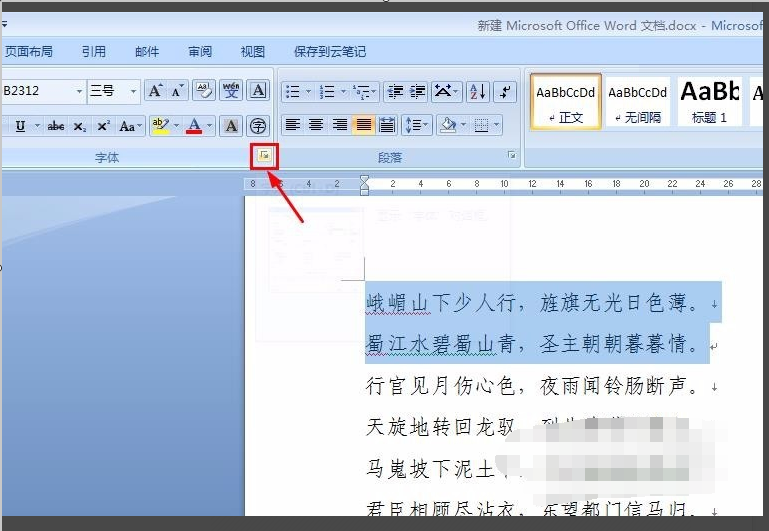Open the Font dialog launcher
Viewport: 769px width, 531px height.
point(264,156)
